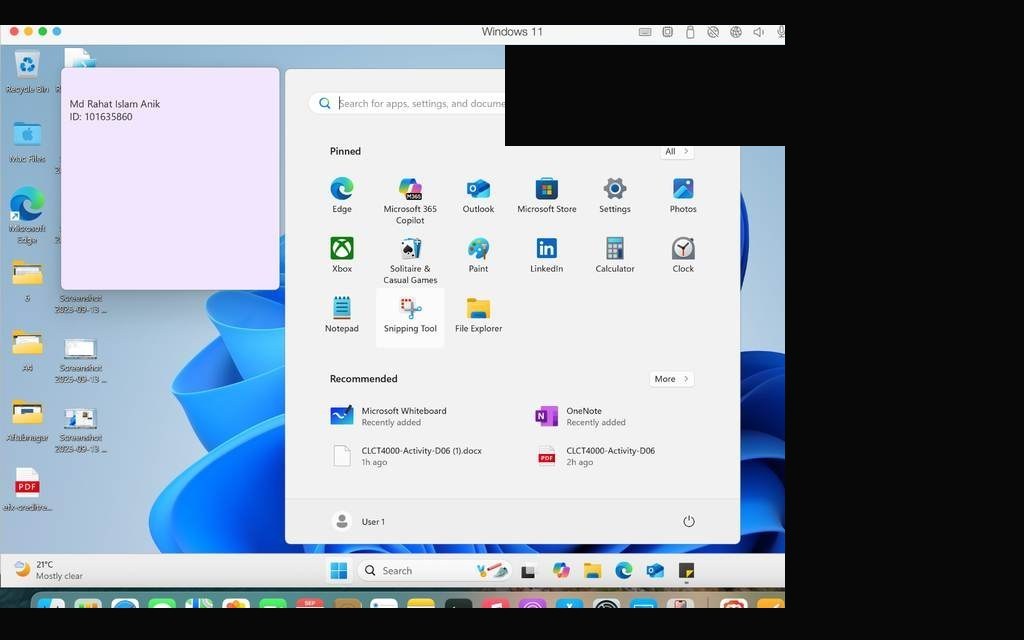1024x640 pixels.
Task: Select the Mac Files desktop folder
Action: pos(27,142)
